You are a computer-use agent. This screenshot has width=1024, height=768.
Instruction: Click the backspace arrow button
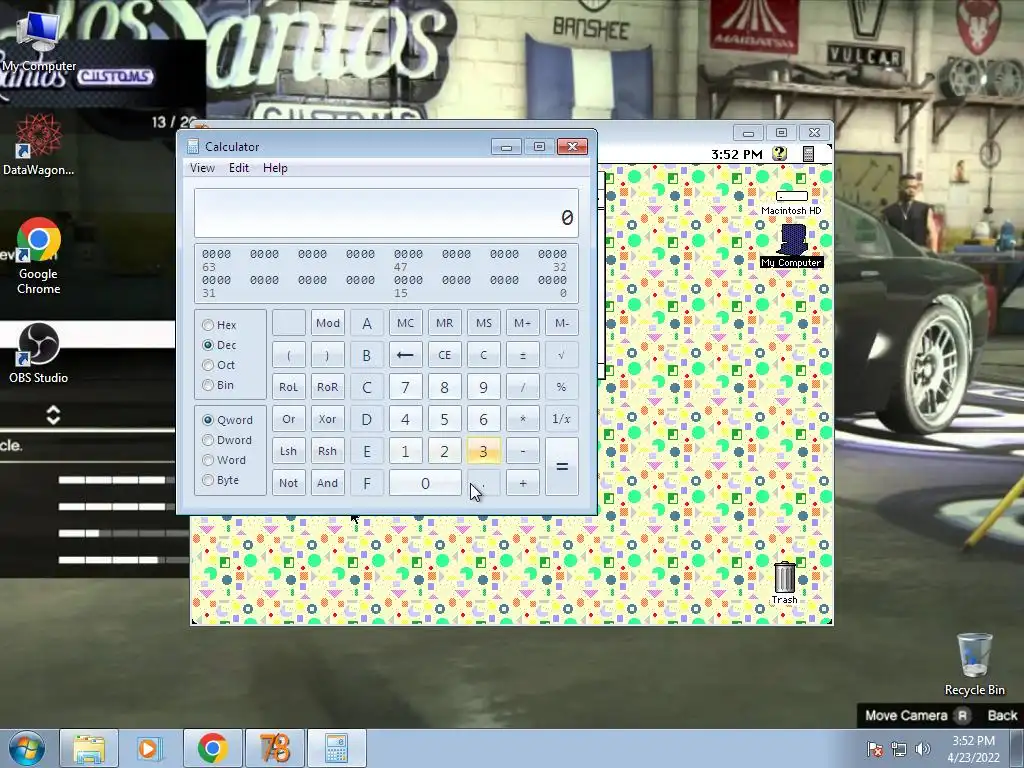405,355
